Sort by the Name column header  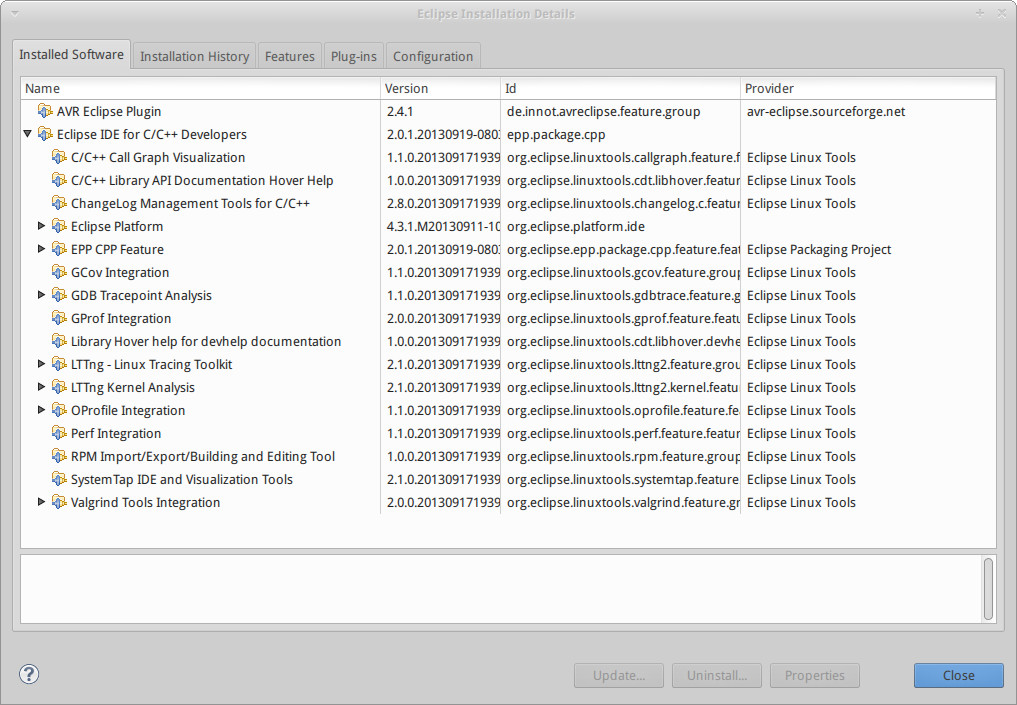click(200, 88)
